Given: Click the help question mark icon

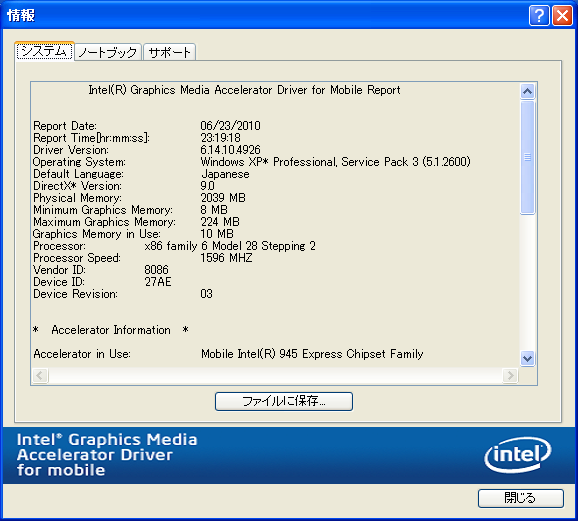Looking at the screenshot, I should pyautogui.click(x=539, y=15).
